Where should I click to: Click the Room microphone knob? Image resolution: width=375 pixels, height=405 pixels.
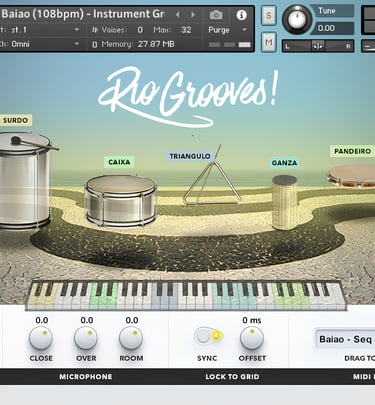(x=131, y=339)
